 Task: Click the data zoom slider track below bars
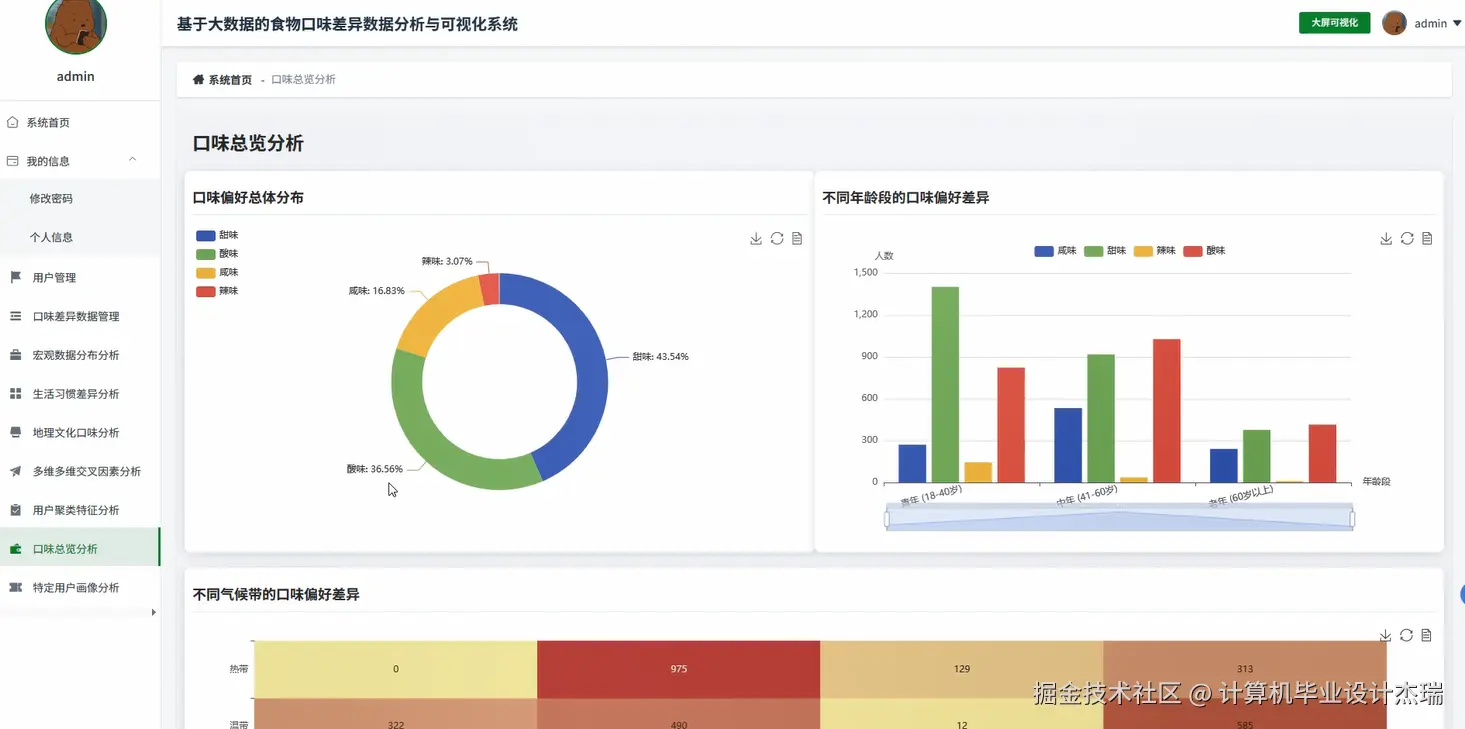click(1119, 520)
